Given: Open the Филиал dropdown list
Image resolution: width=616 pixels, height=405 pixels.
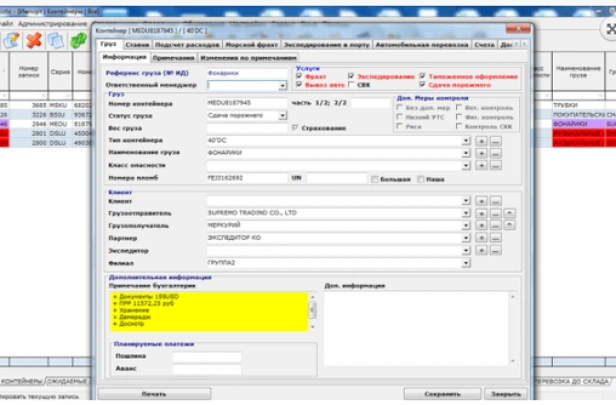Looking at the screenshot, I should pyautogui.click(x=466, y=262).
